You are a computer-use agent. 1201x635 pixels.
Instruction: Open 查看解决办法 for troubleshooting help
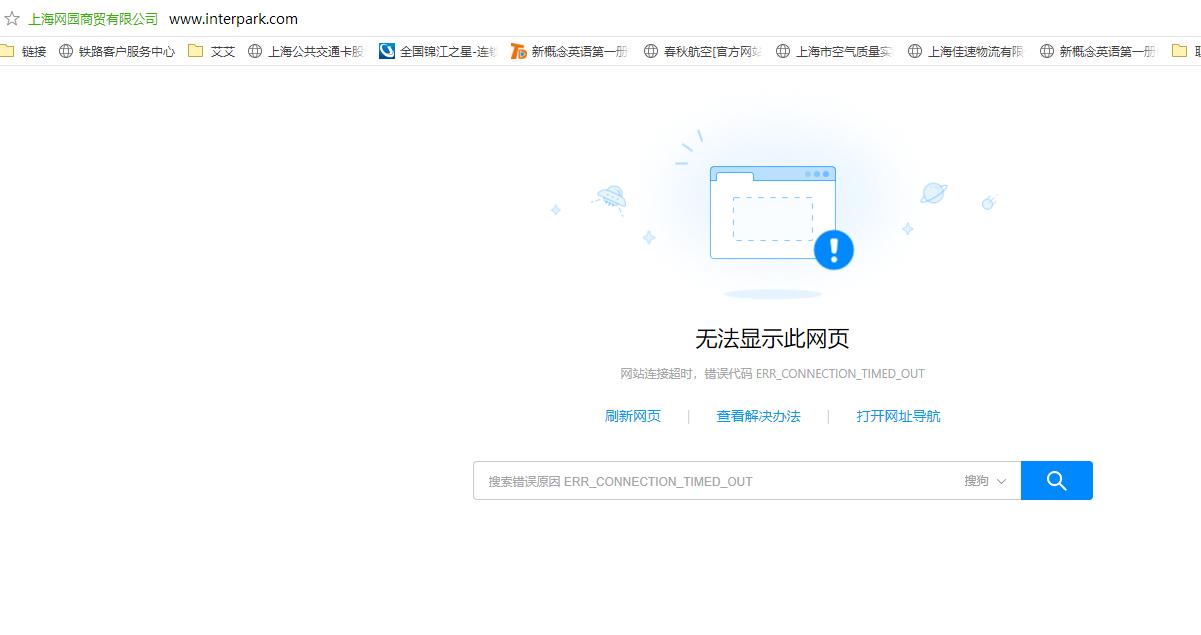coord(759,416)
